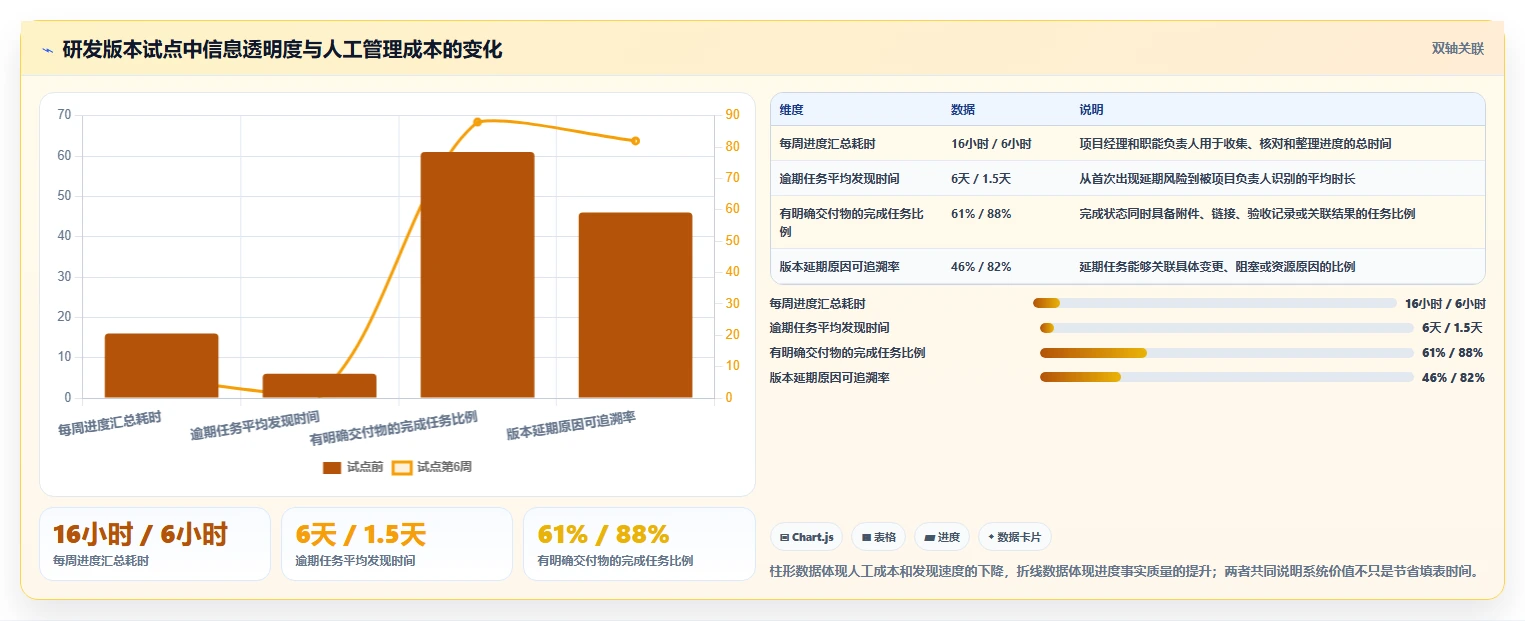Click the 版本延期原因可追溯率 x-axis label
This screenshot has width=1525, height=621.
pyautogui.click(x=571, y=425)
